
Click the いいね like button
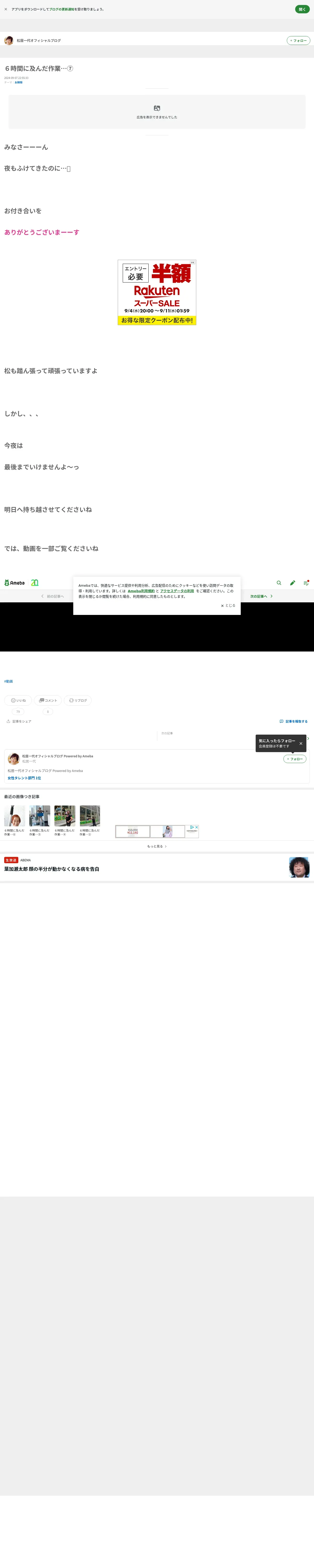tap(18, 700)
